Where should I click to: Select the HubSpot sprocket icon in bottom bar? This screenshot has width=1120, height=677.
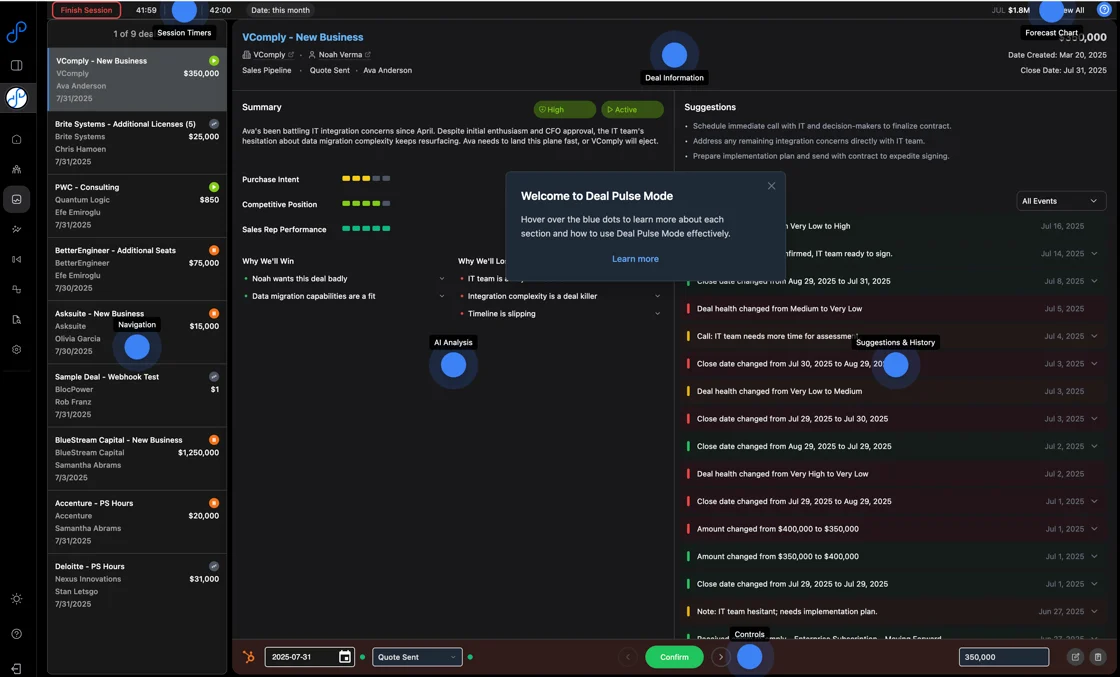tap(248, 657)
